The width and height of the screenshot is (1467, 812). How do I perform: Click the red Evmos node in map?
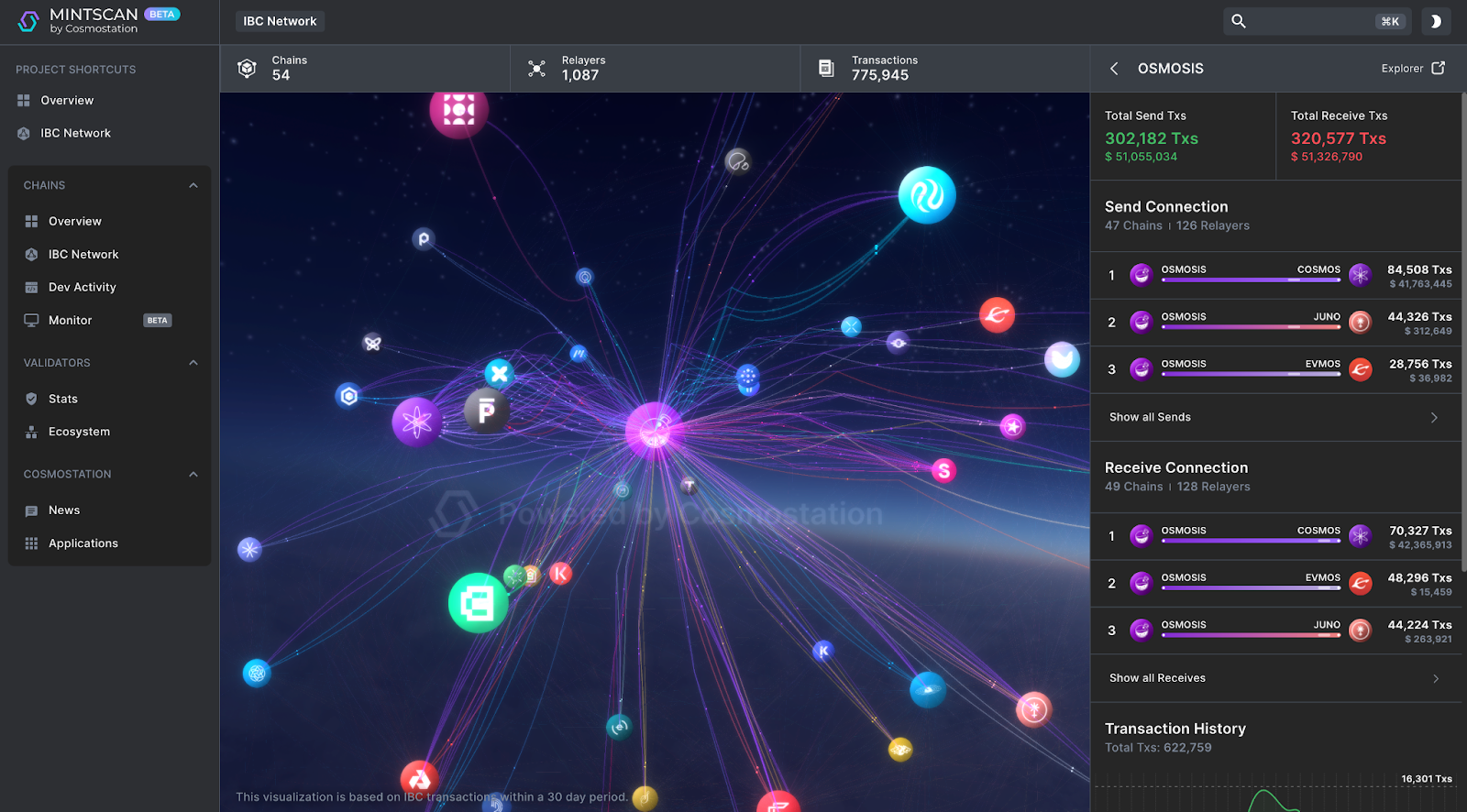pos(997,315)
